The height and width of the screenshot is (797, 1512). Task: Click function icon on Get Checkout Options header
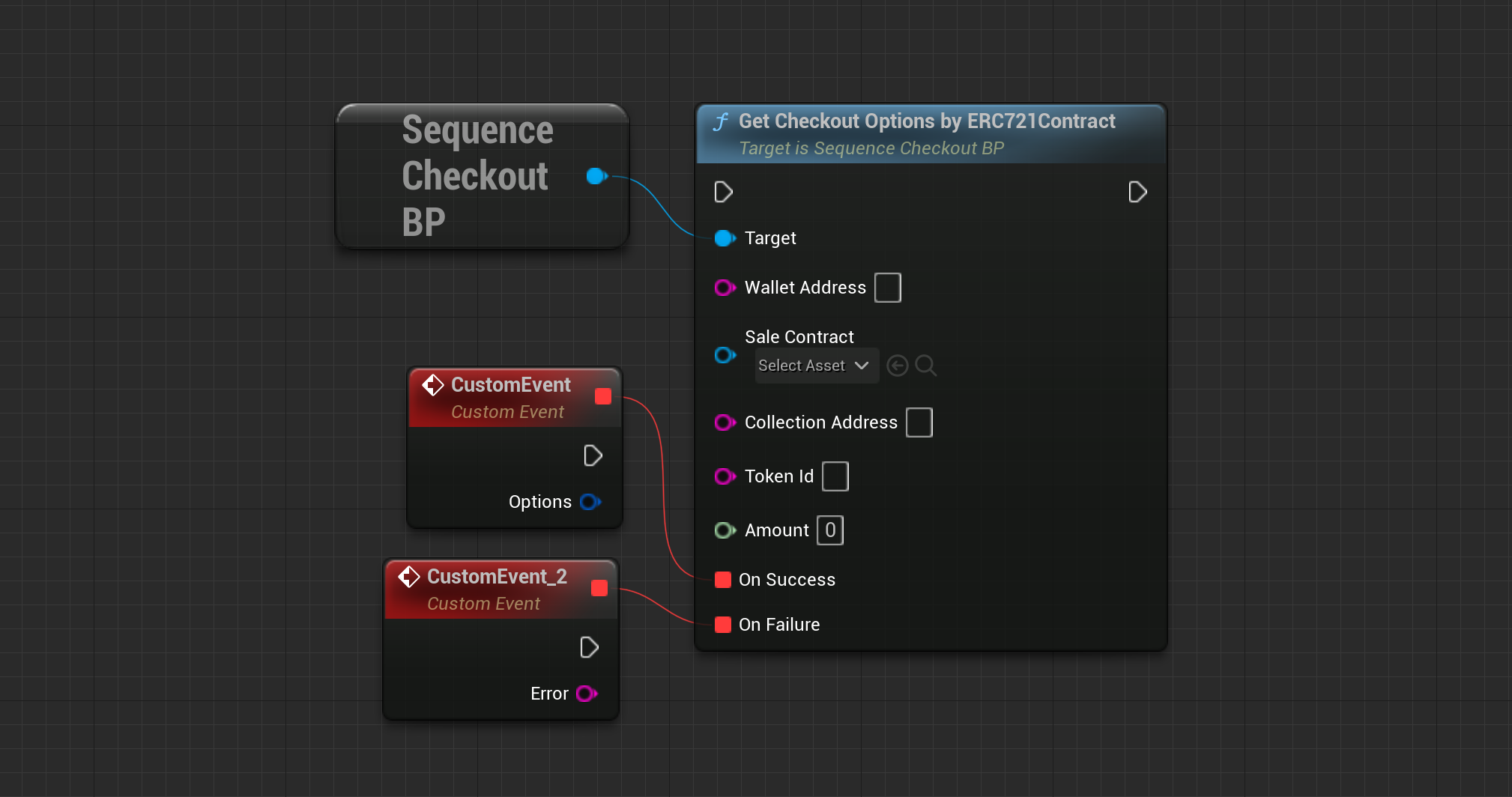point(721,121)
